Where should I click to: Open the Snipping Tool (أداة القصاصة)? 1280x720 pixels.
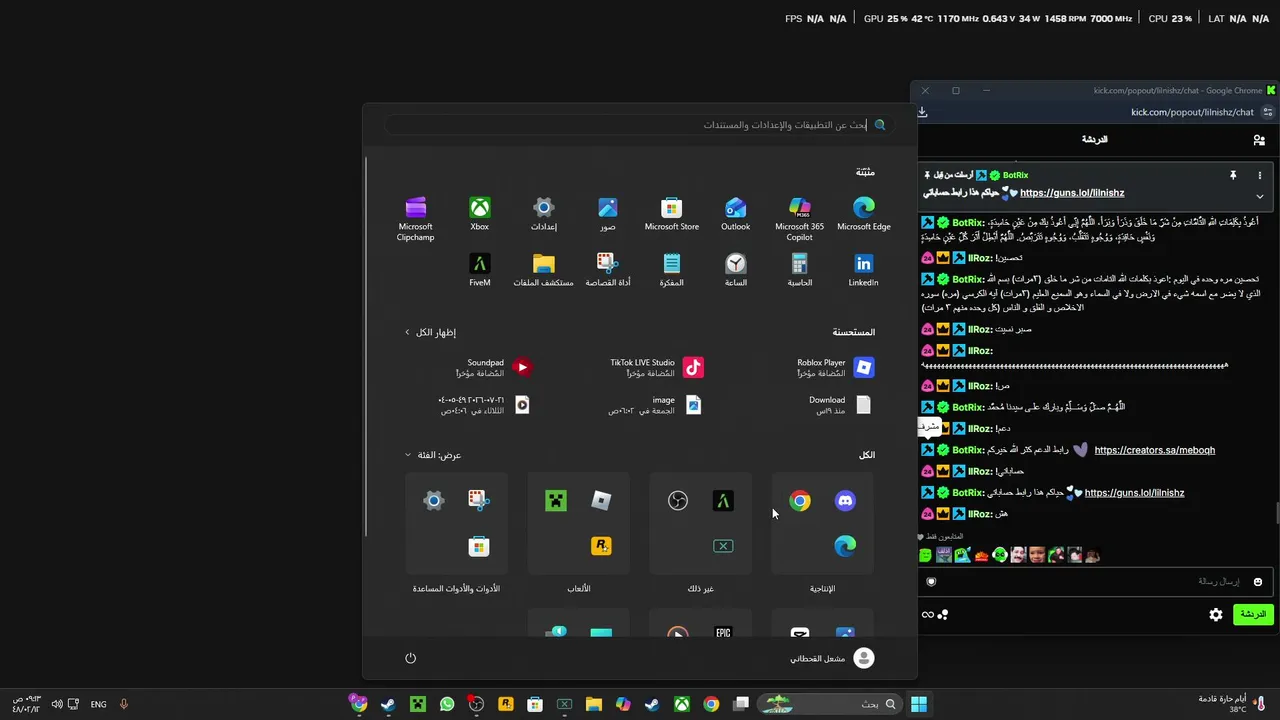607,270
